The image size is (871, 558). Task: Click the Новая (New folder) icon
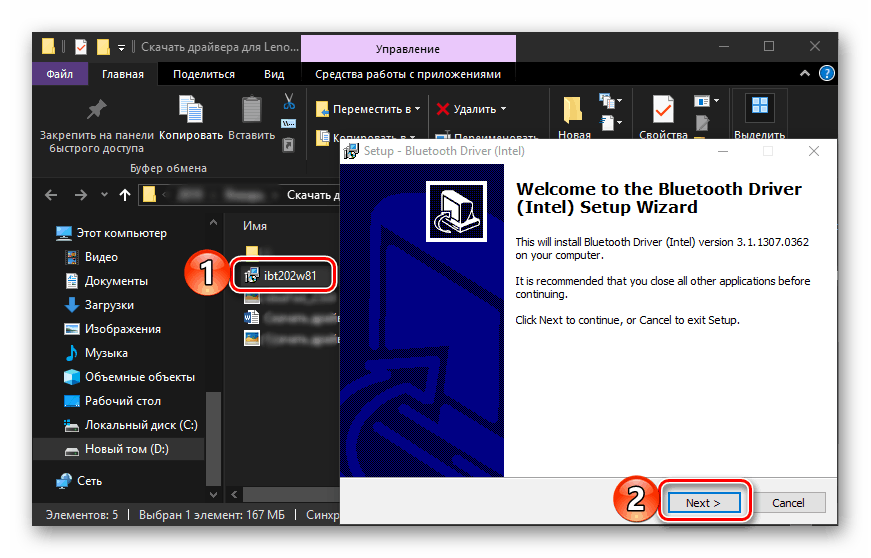[x=573, y=109]
